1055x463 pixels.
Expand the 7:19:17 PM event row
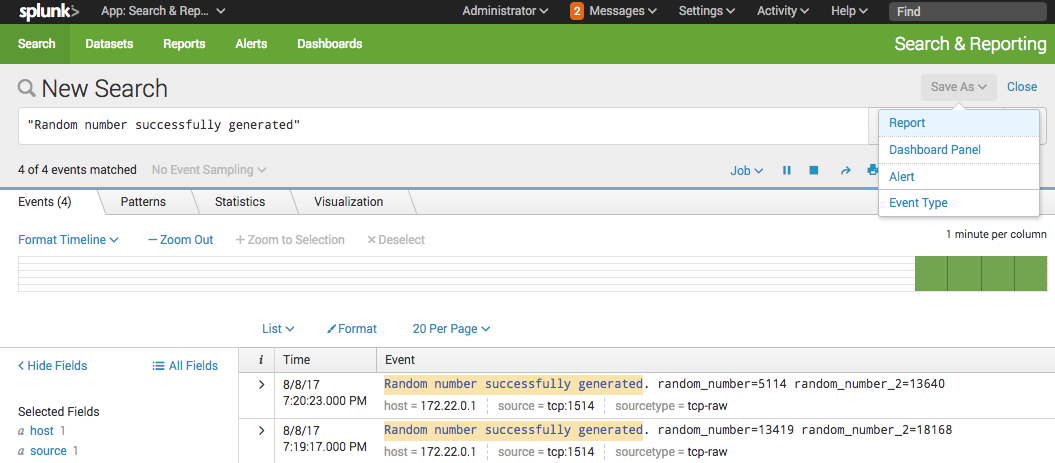[261, 430]
